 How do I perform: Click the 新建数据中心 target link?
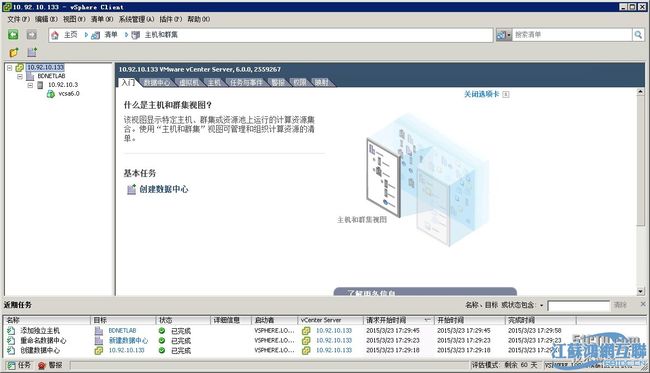pyautogui.click(x=128, y=341)
